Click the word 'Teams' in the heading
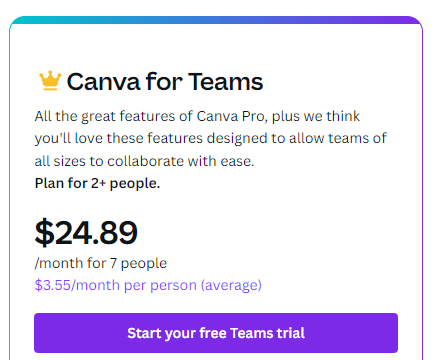 pyautogui.click(x=226, y=82)
